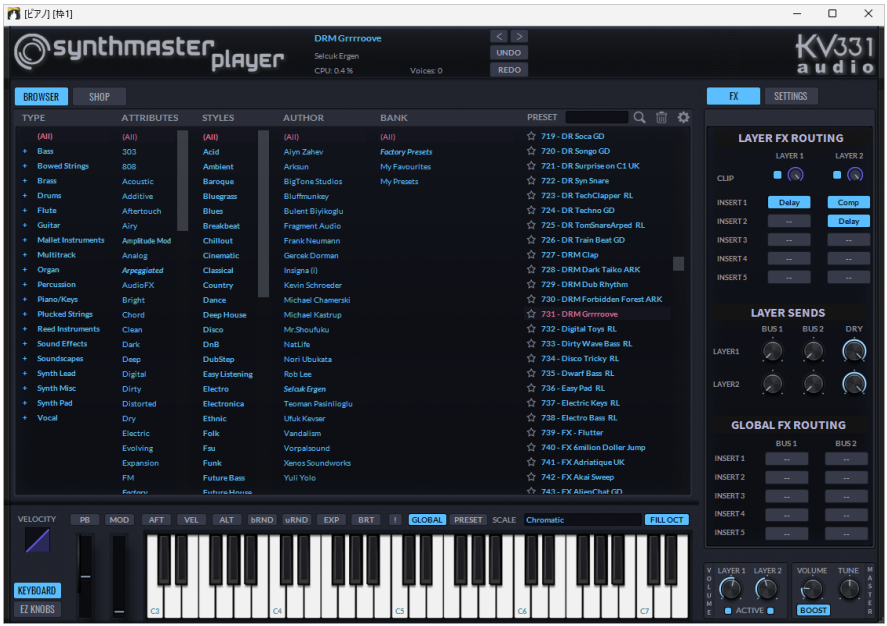The height and width of the screenshot is (626, 887).
Task: Show the KEYBOARD panel
Action: point(37,590)
